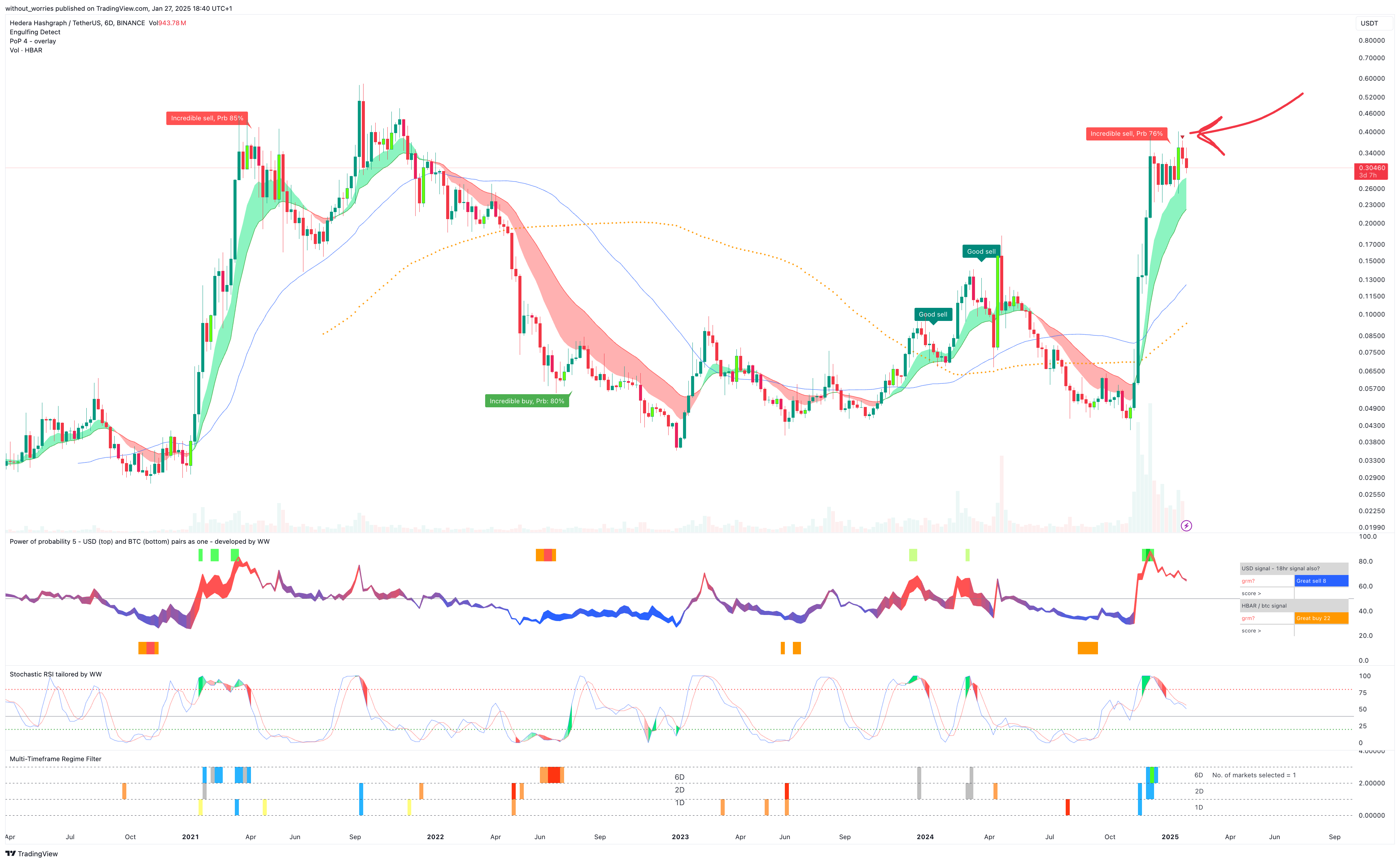Click the 2023 label on the time axis
The width and height of the screenshot is (1400, 863).
680,837
